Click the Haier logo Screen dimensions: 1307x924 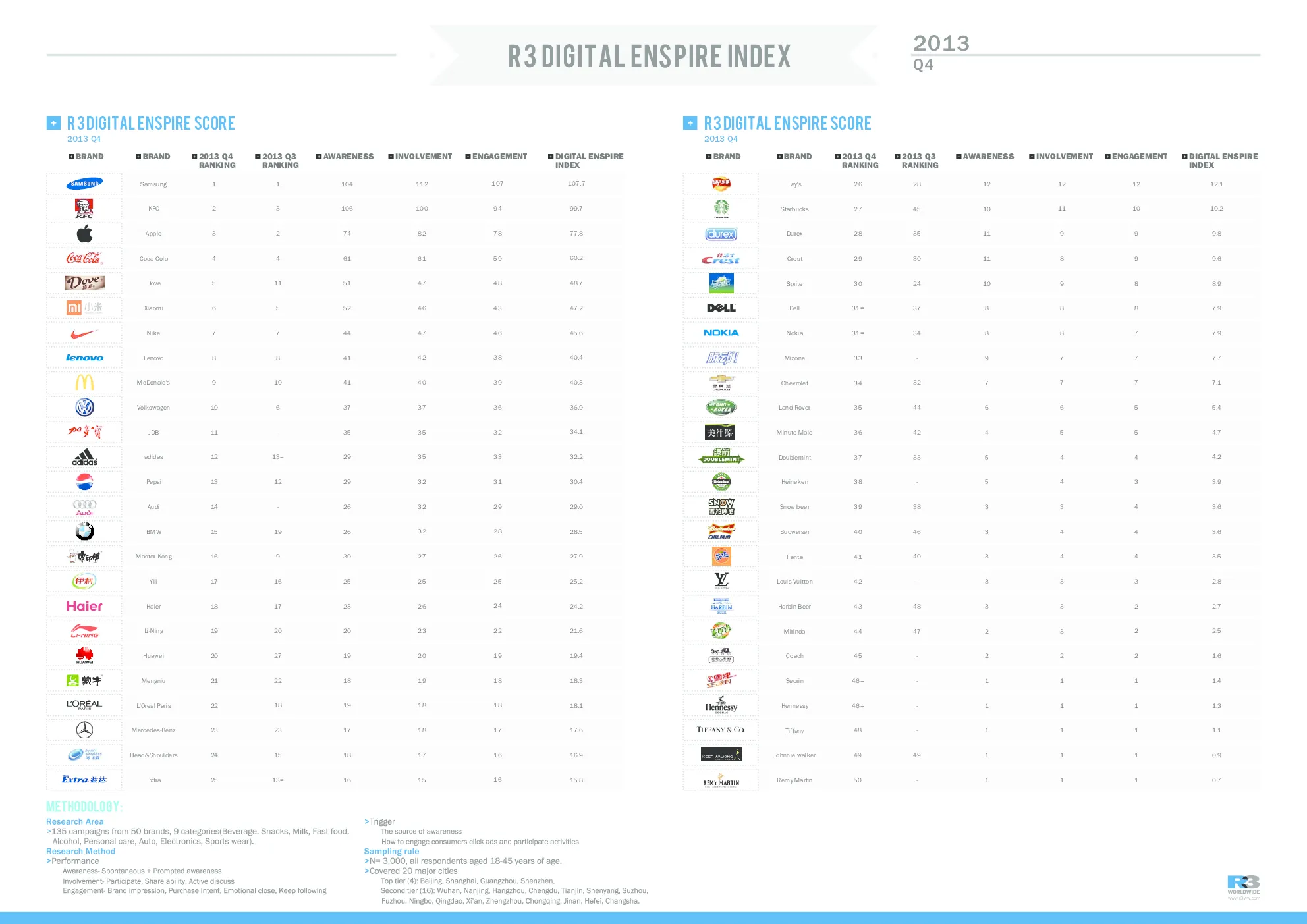84,606
